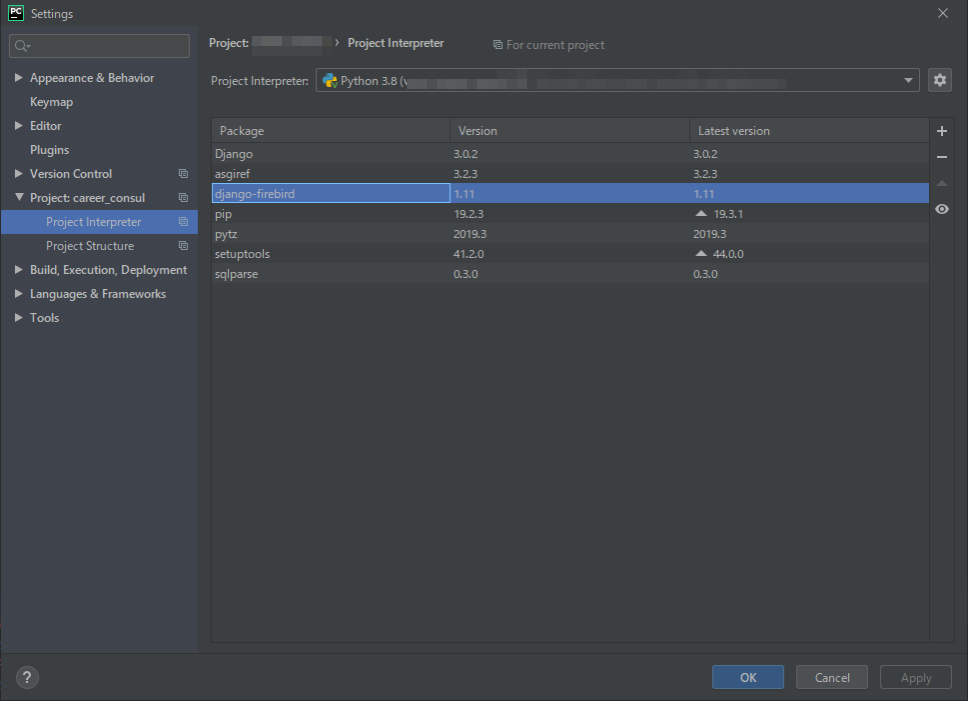Click search magnifier icon in settings
968x701 pixels.
22,46
